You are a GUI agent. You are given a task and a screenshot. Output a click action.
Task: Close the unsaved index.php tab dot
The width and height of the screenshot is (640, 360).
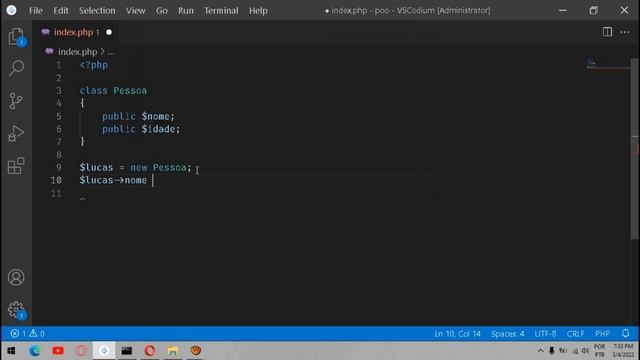(109, 32)
